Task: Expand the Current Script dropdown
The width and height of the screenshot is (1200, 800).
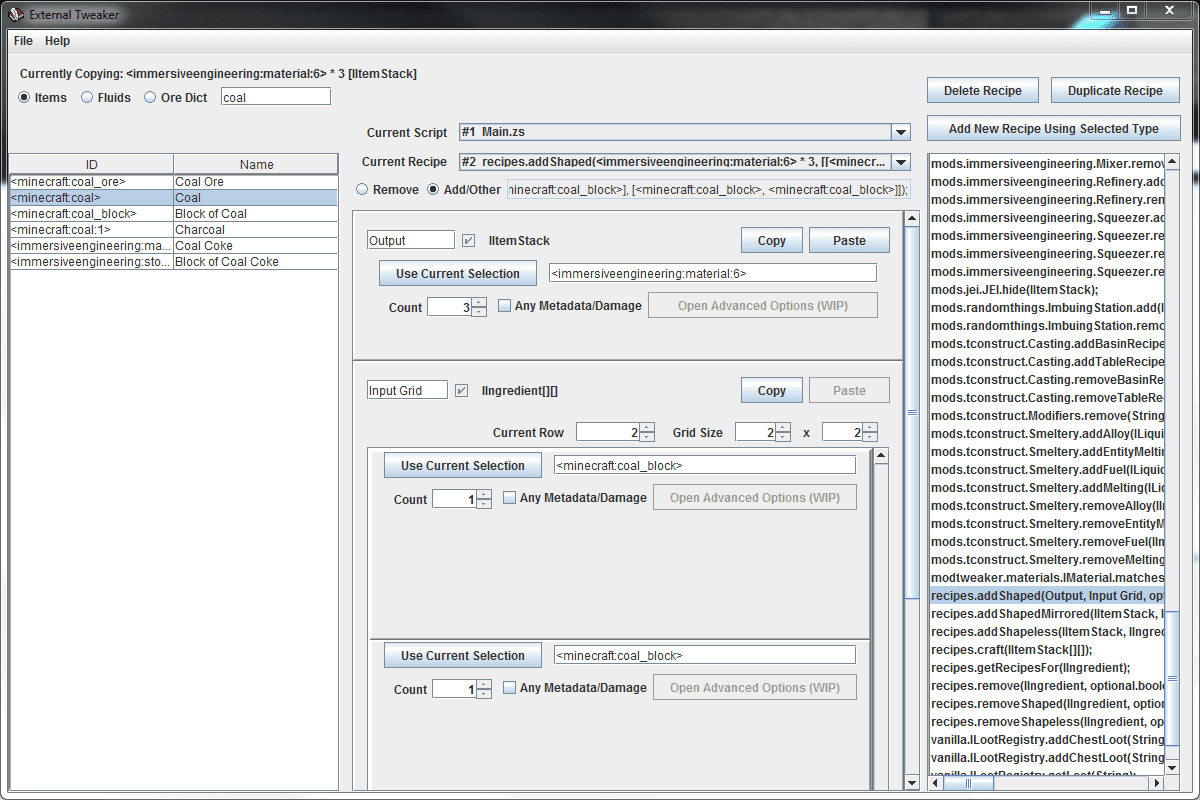Action: [900, 132]
